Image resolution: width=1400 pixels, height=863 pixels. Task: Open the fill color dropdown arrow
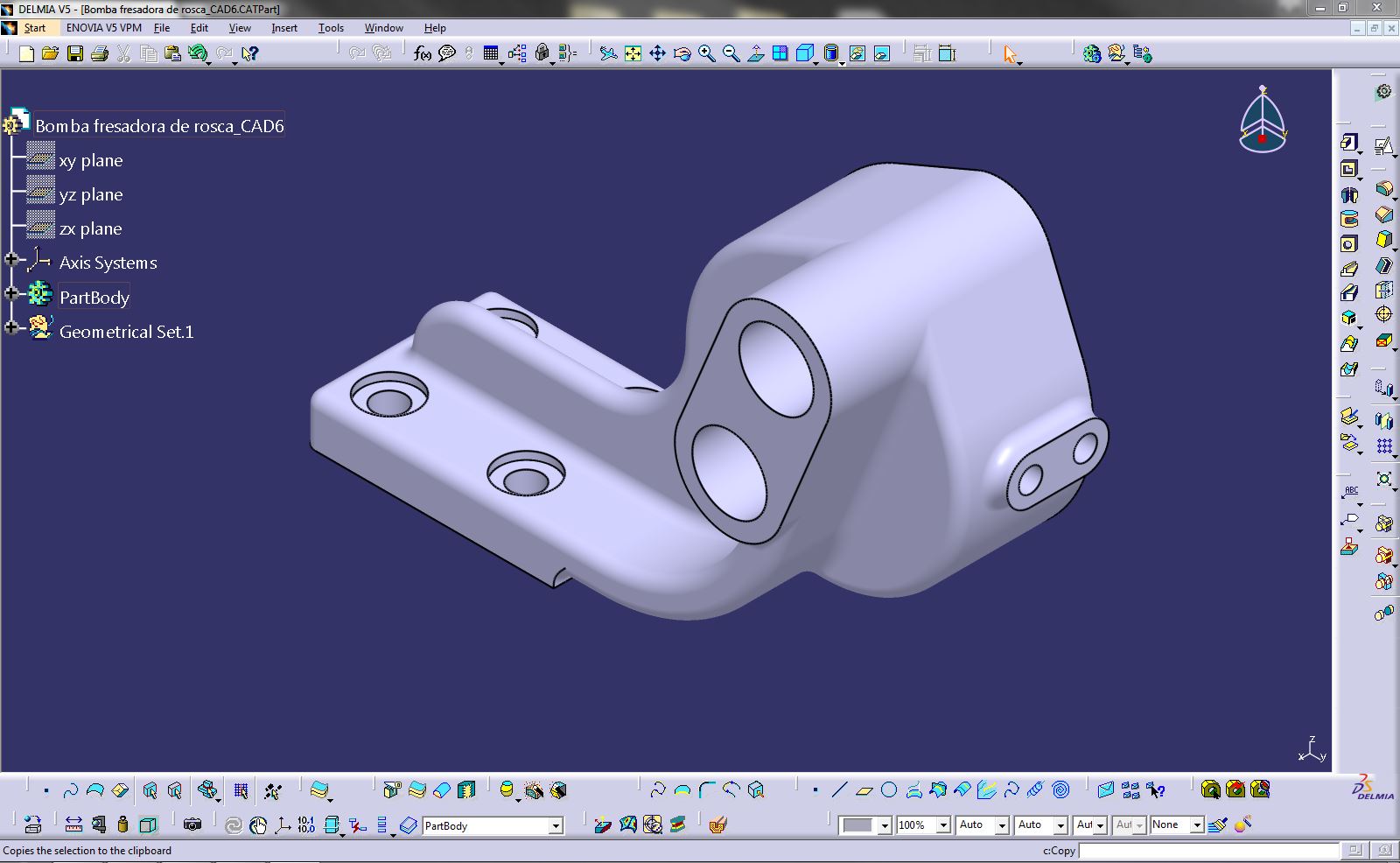tap(885, 825)
